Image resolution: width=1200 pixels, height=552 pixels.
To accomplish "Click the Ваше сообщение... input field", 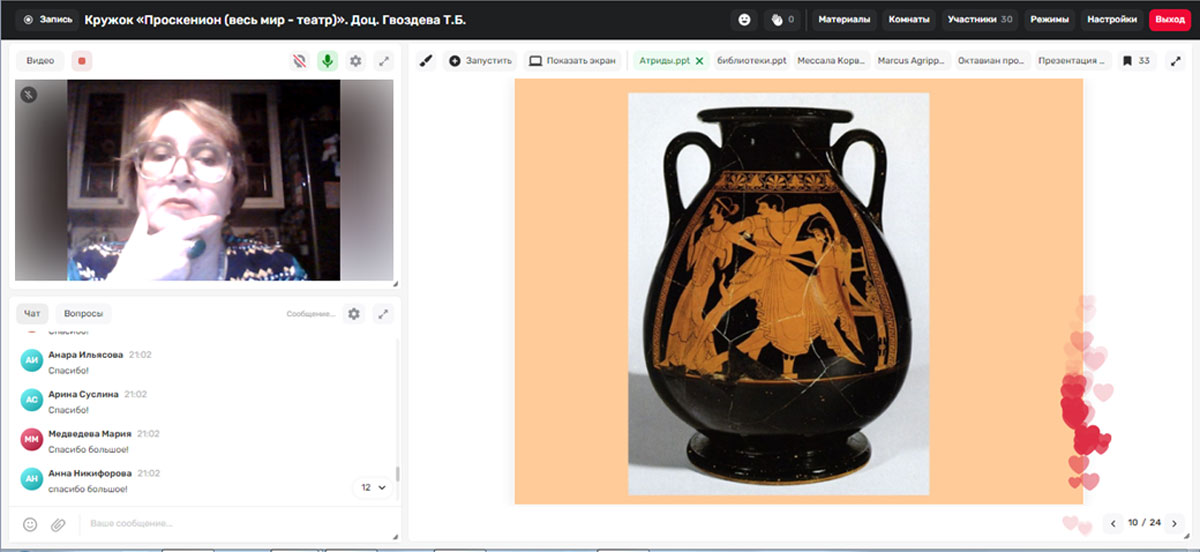I will [235, 523].
